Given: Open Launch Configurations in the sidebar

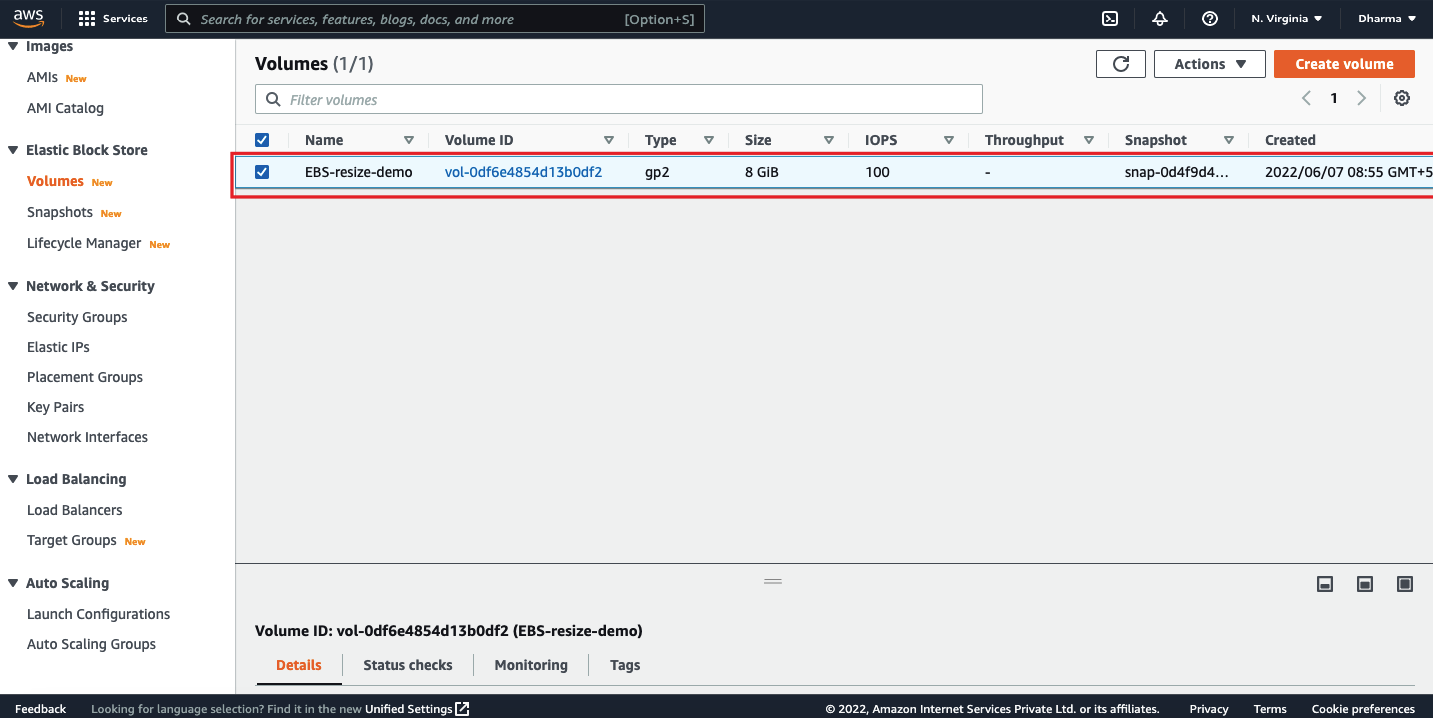Looking at the screenshot, I should tap(98, 614).
